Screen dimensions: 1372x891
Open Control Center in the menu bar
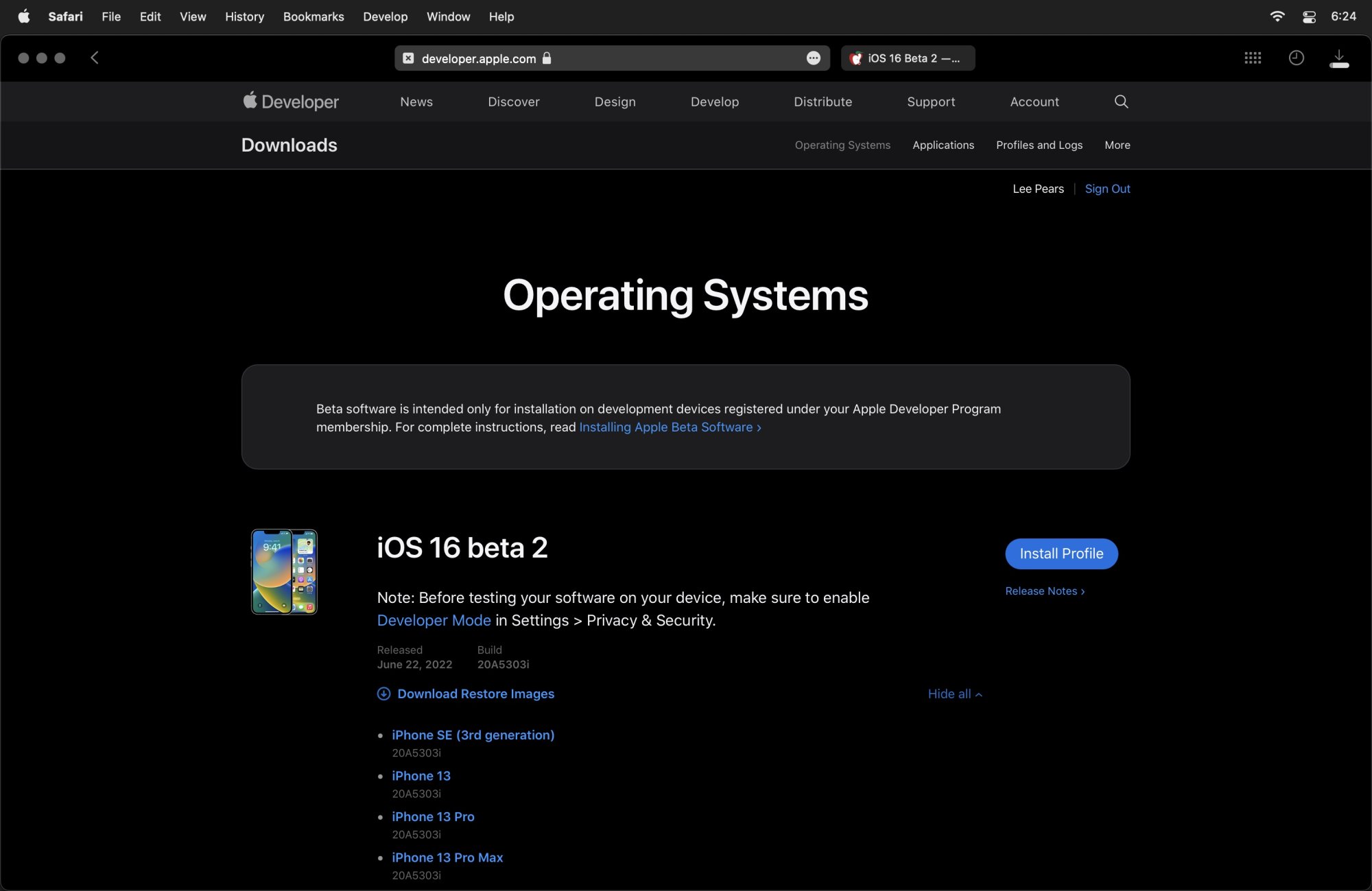click(x=1309, y=16)
